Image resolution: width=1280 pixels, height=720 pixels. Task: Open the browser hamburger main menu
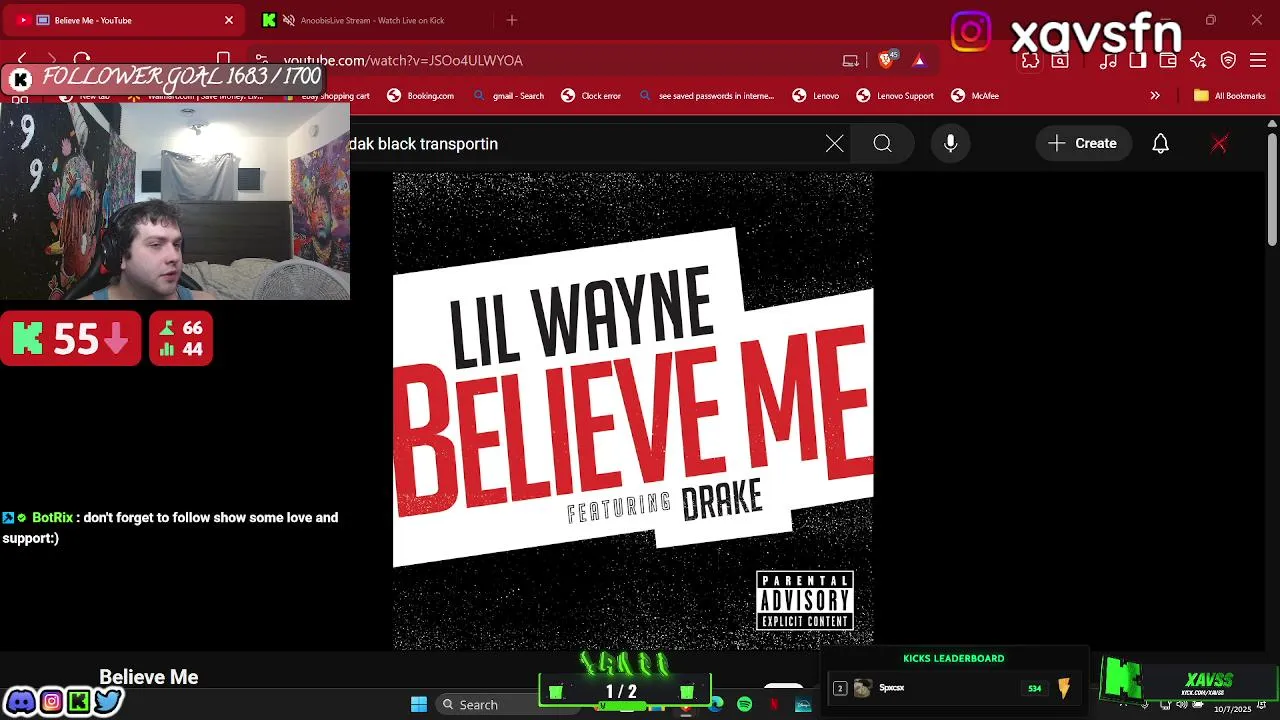coord(1259,60)
